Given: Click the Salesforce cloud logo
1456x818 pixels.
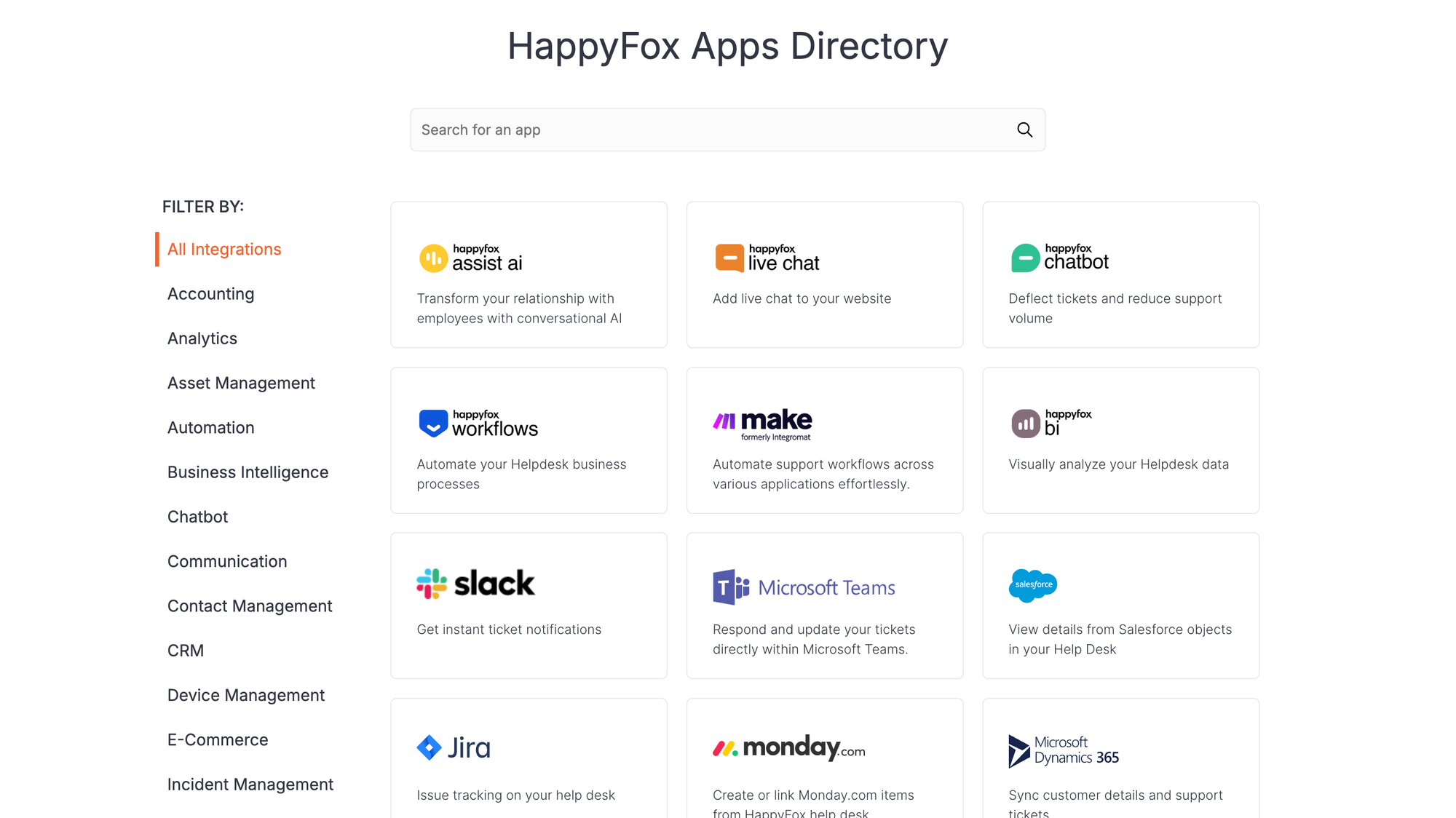Looking at the screenshot, I should coord(1032,585).
